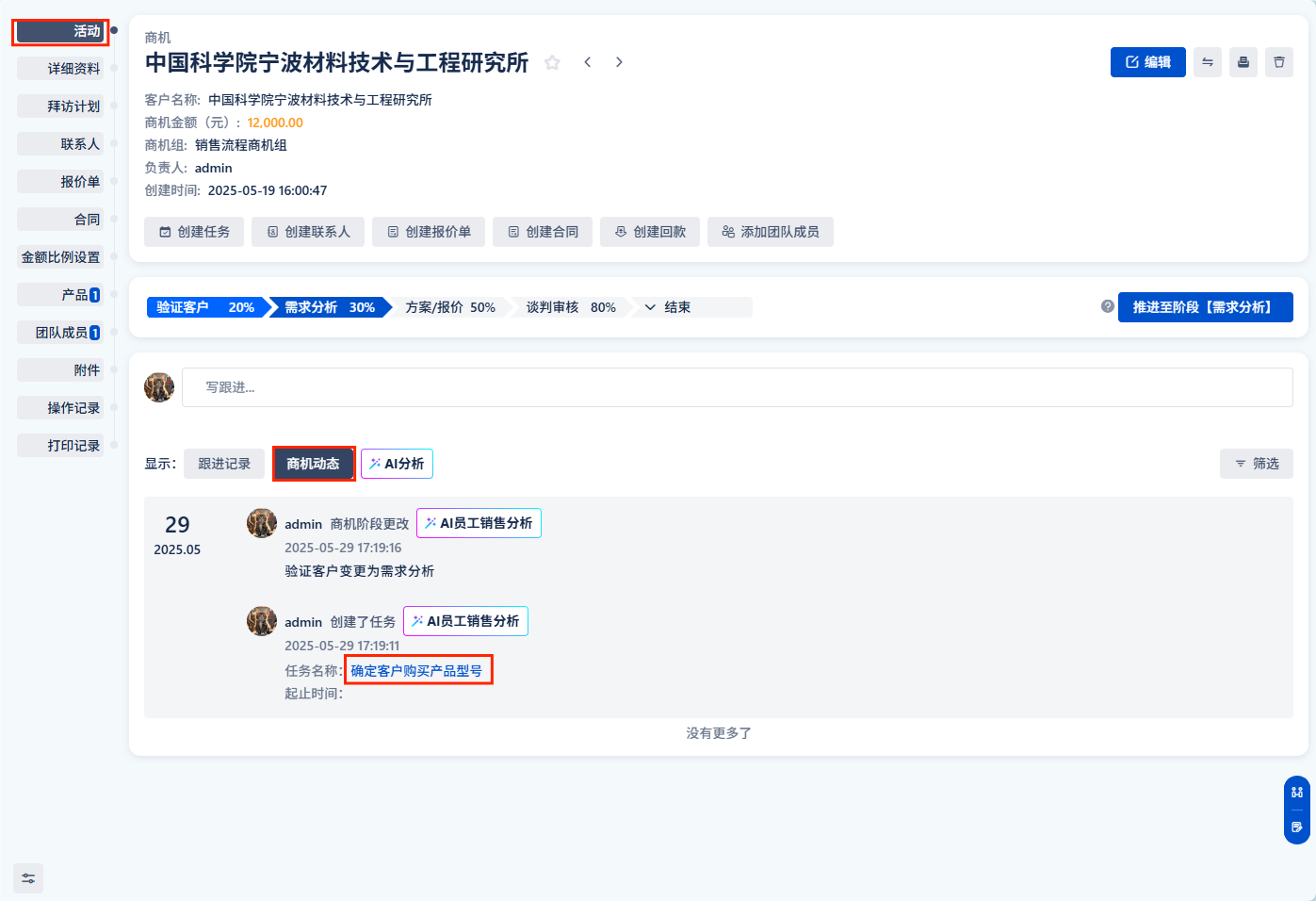Click 推进至阶段【需求分析】 button

(x=1206, y=307)
